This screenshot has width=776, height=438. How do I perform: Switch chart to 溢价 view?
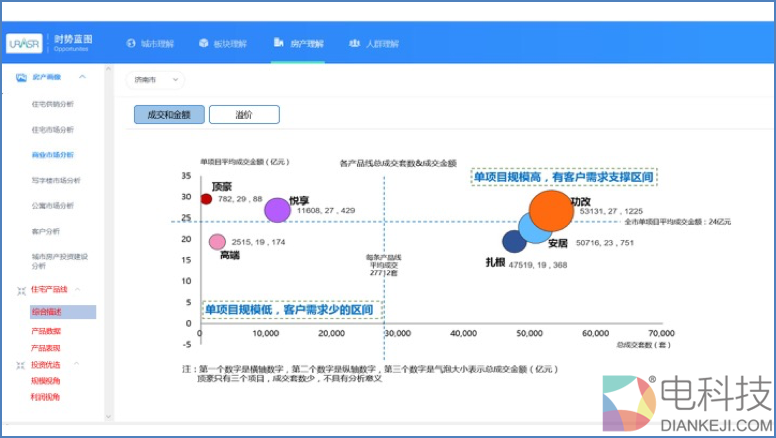[243, 115]
